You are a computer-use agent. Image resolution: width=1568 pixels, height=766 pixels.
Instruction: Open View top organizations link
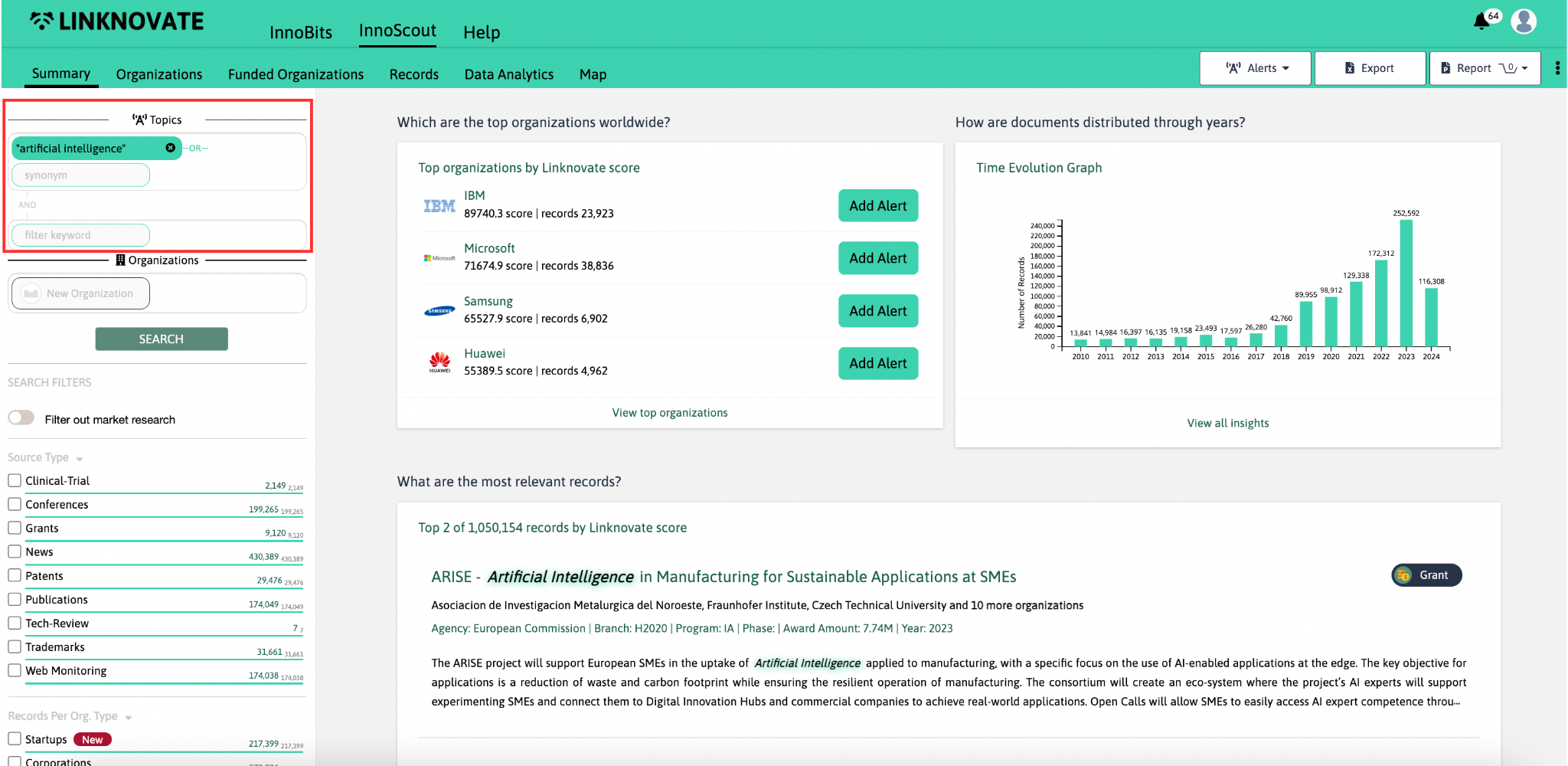[x=670, y=413]
